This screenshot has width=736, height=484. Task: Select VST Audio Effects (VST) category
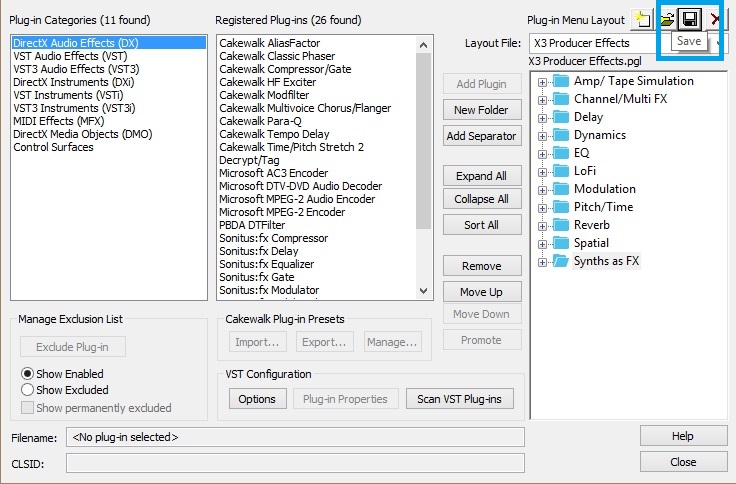coord(70,56)
